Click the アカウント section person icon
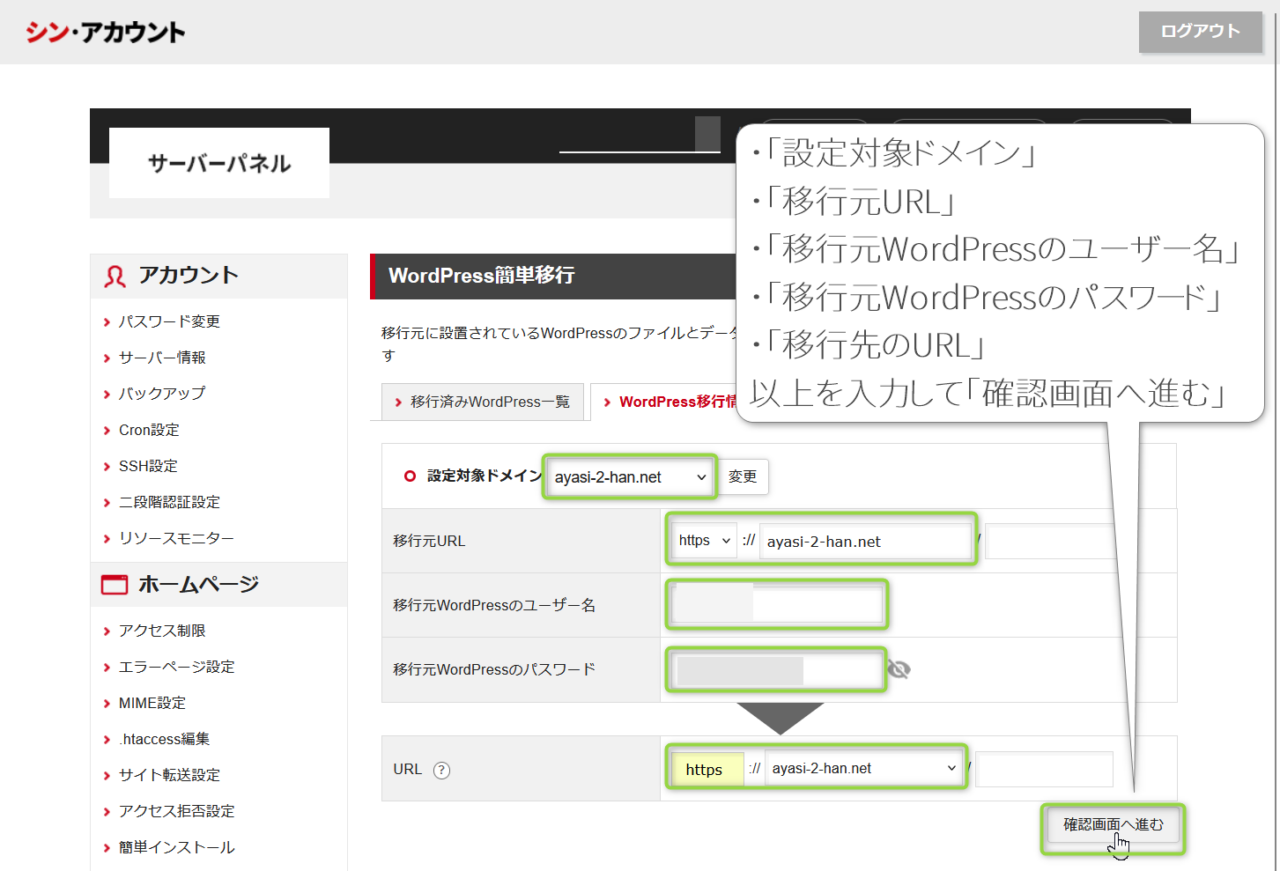The image size is (1280, 871). pos(115,276)
